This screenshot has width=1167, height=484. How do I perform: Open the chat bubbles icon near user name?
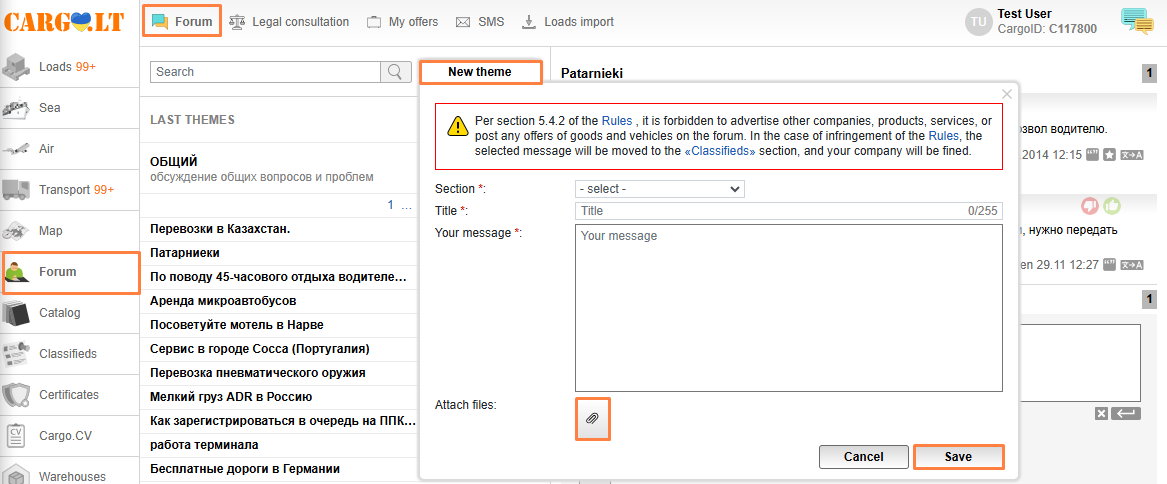[x=1137, y=21]
